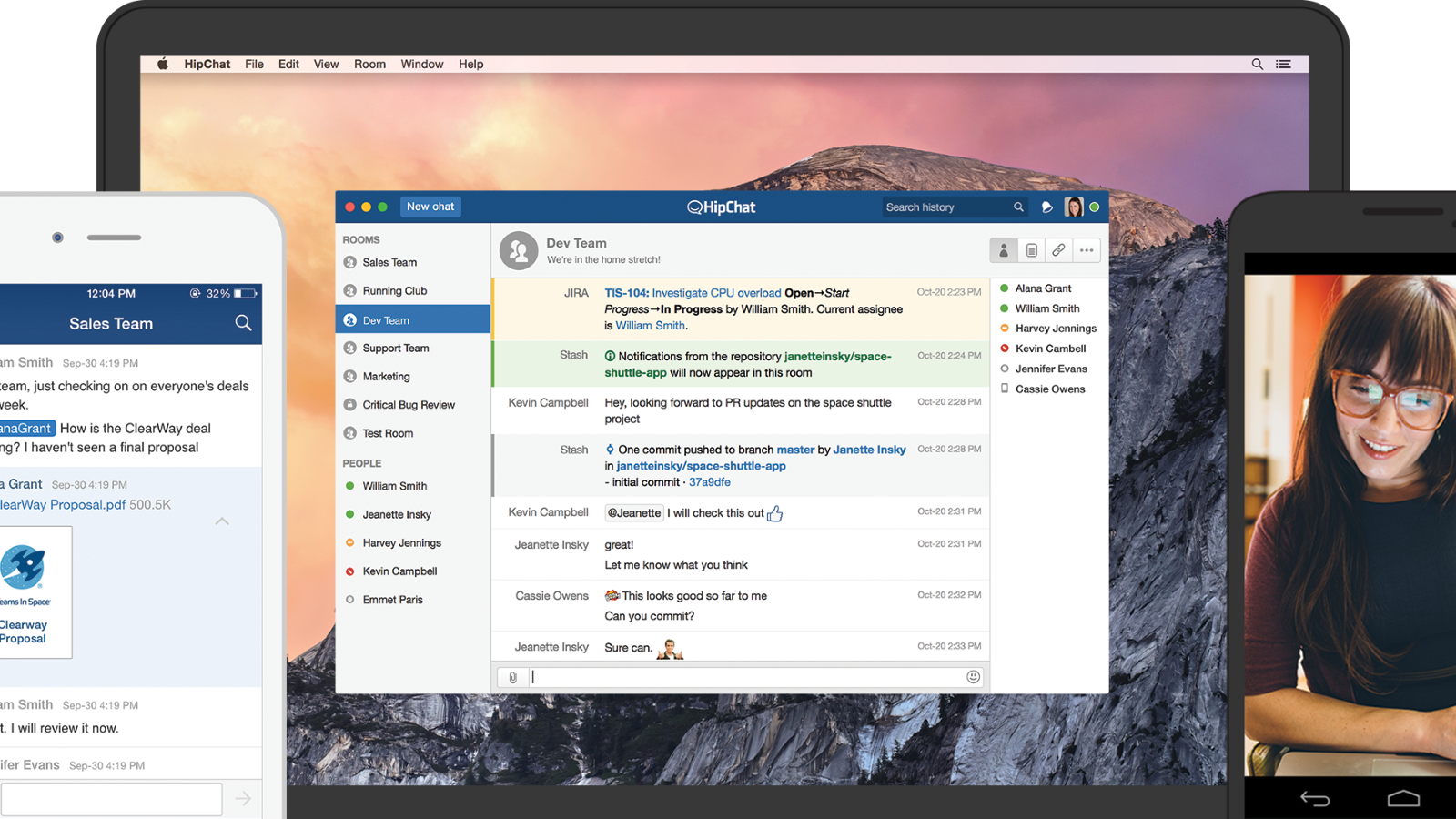The width and height of the screenshot is (1456, 819).
Task: Select the Critical Bug Review room
Action: (x=408, y=405)
